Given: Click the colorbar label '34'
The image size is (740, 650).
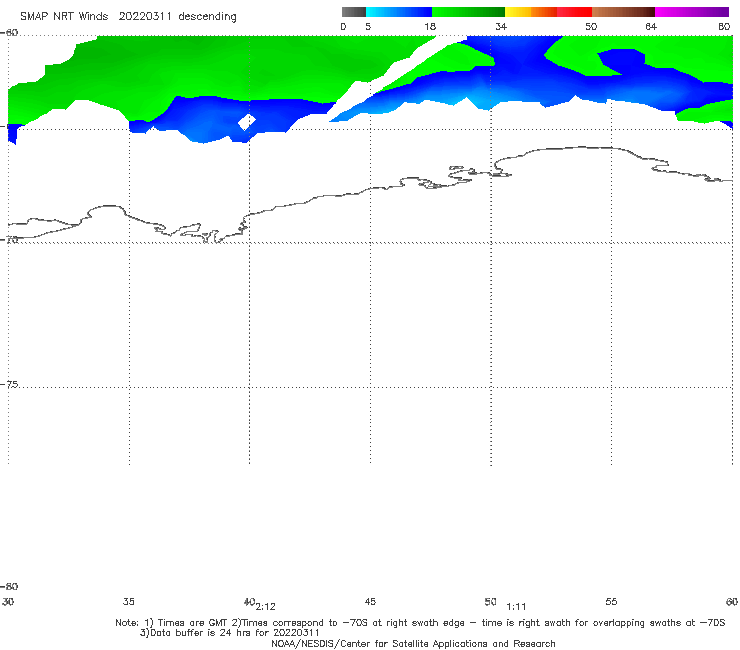Looking at the screenshot, I should (501, 26).
